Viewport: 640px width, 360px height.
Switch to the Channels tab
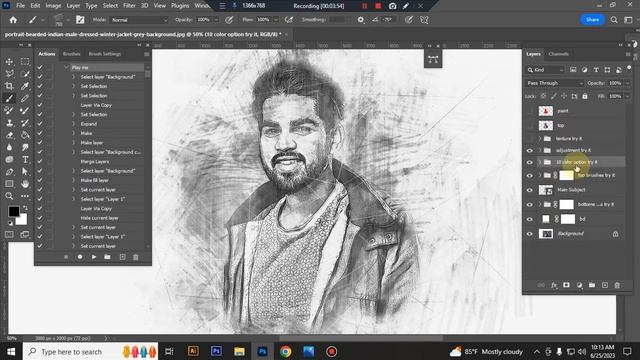coord(559,54)
